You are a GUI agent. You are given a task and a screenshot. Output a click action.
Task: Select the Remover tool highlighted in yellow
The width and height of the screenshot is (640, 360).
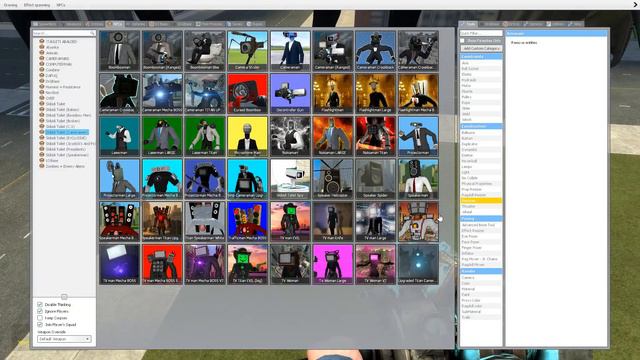tap(481, 200)
